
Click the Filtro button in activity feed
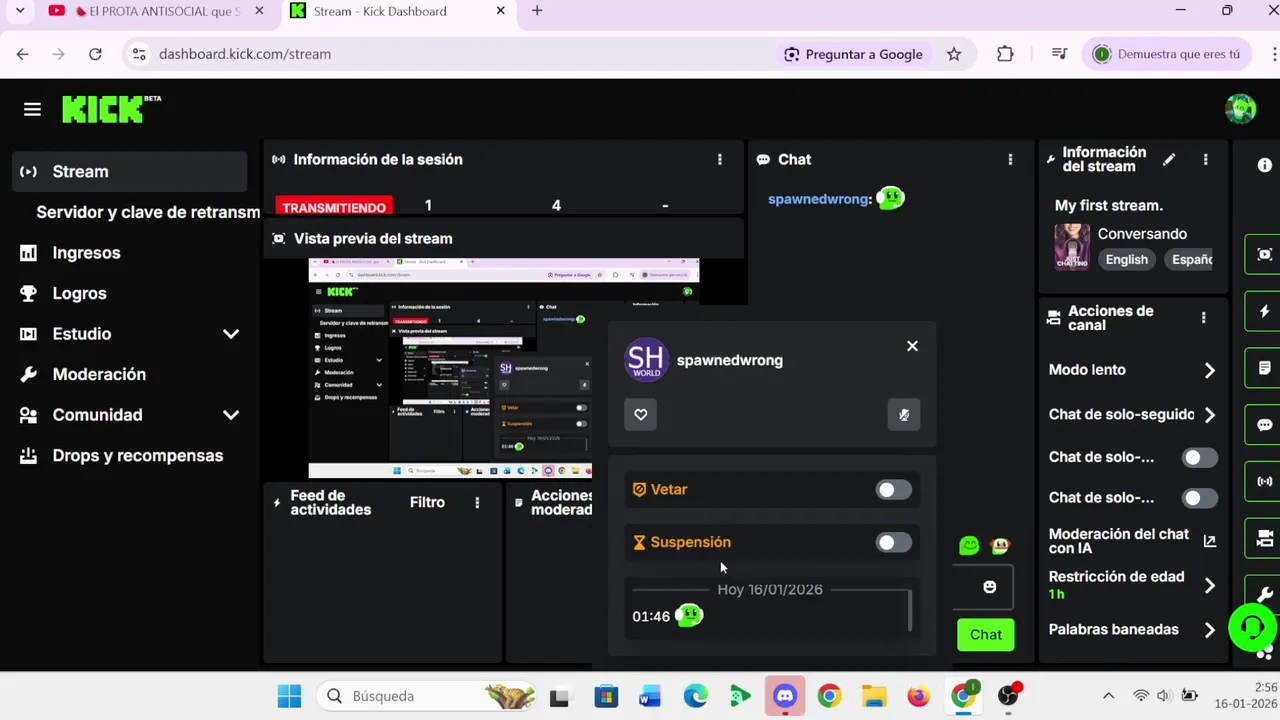coord(427,502)
